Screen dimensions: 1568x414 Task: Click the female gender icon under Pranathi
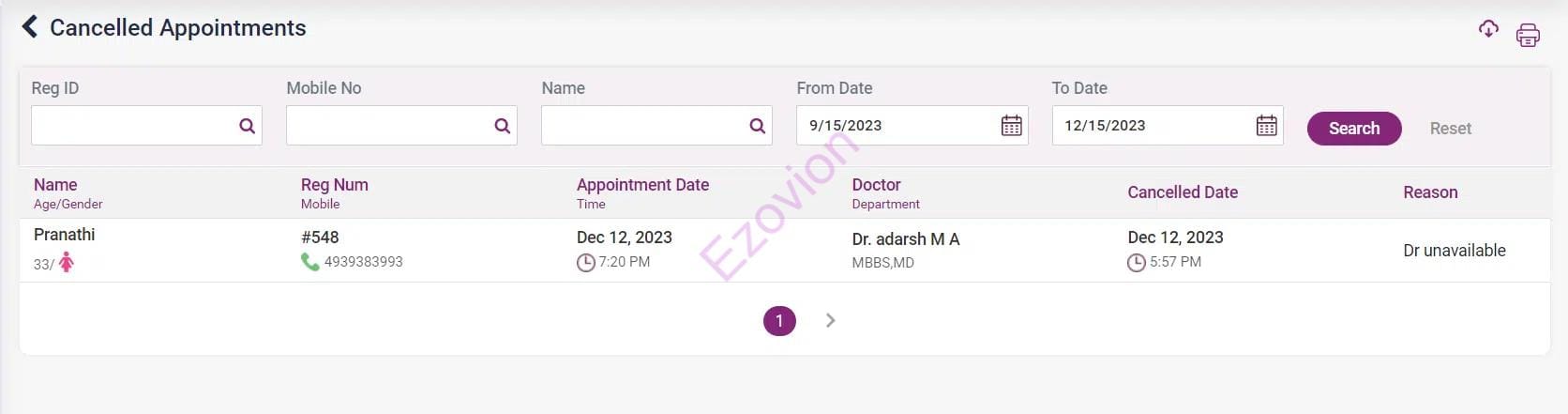66,264
